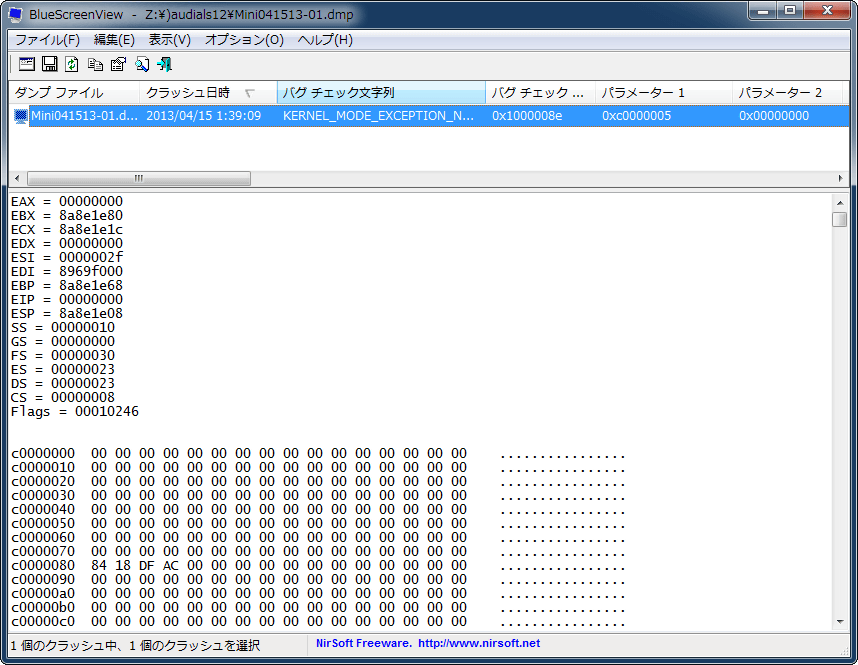This screenshot has height=665, width=858.
Task: Click the Save (floppy disk) toolbar icon
Action: point(50,64)
